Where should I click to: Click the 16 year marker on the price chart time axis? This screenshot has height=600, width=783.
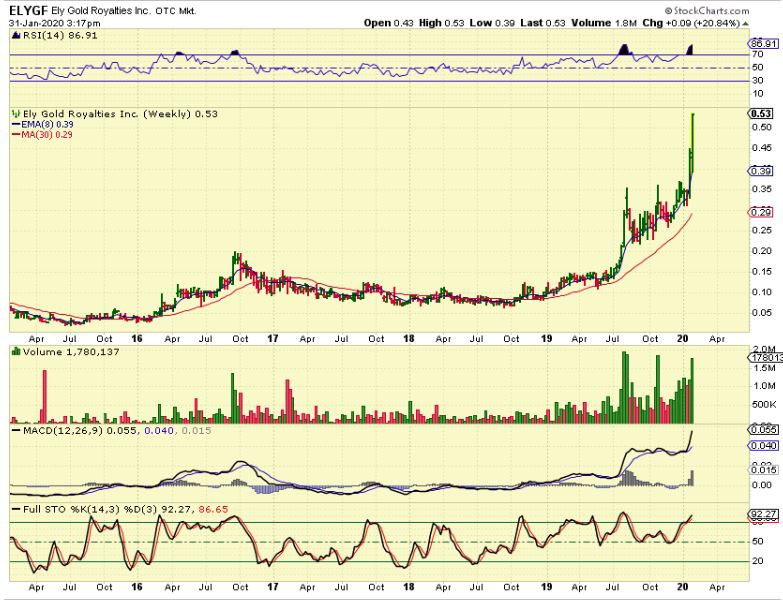(x=137, y=338)
